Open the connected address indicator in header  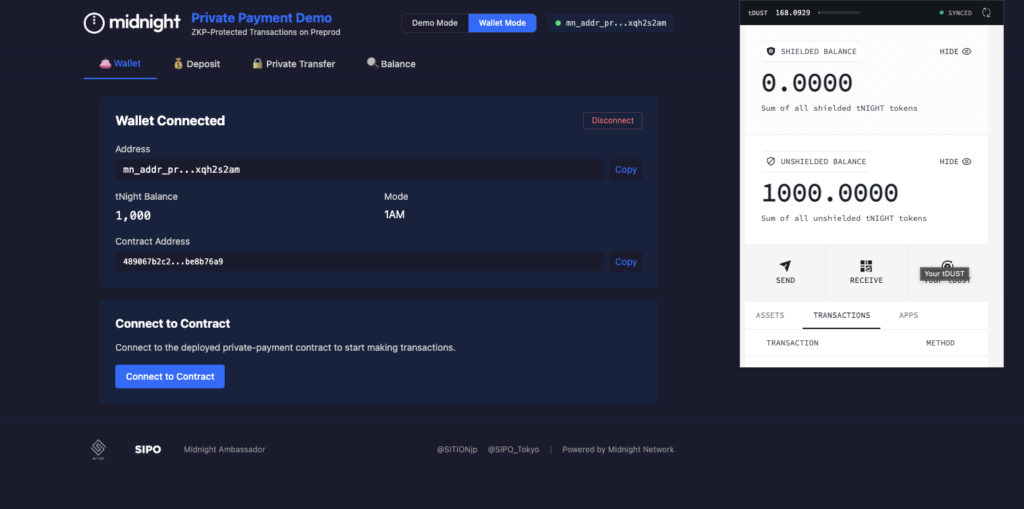pyautogui.click(x=613, y=23)
